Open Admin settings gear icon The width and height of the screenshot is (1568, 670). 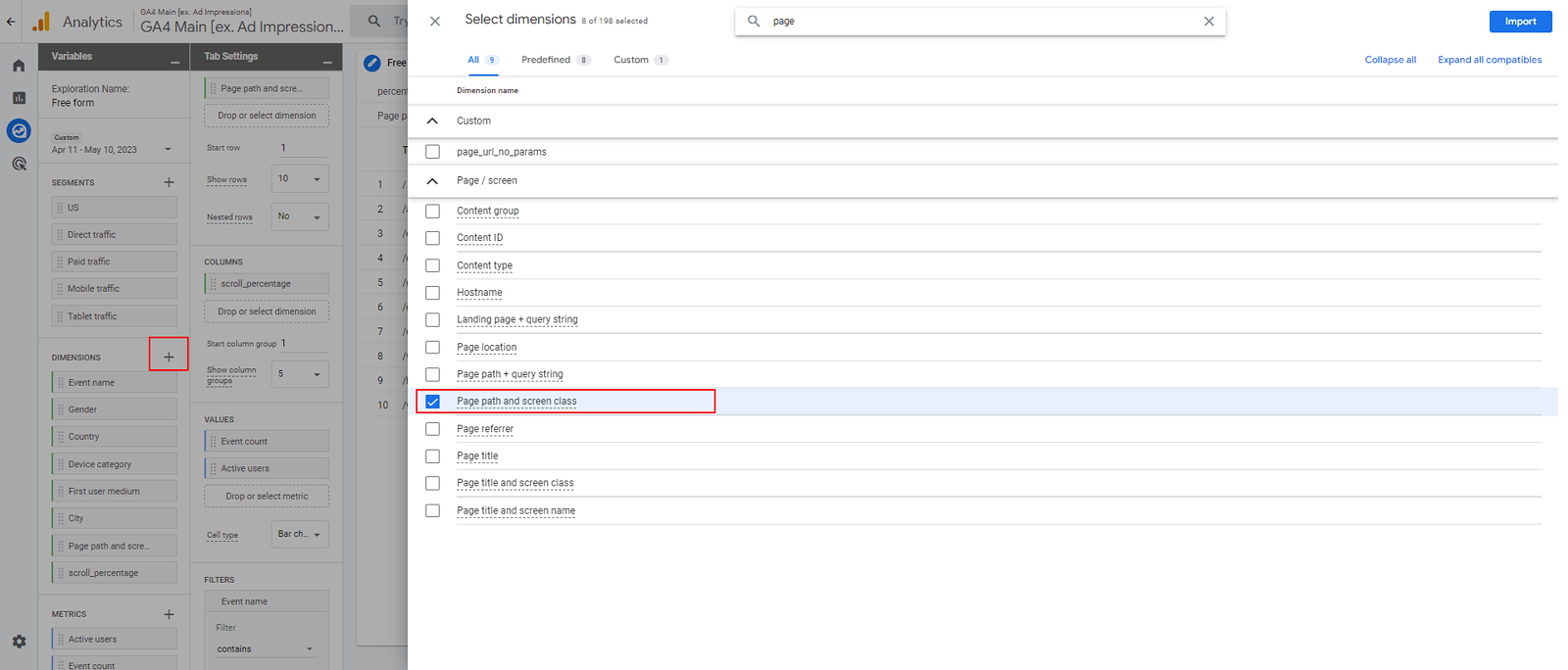click(19, 642)
